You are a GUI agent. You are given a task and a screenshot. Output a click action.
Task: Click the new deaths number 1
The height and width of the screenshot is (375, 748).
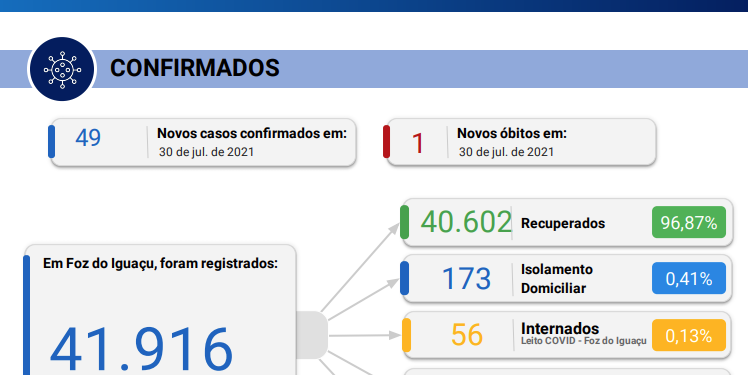click(x=418, y=144)
